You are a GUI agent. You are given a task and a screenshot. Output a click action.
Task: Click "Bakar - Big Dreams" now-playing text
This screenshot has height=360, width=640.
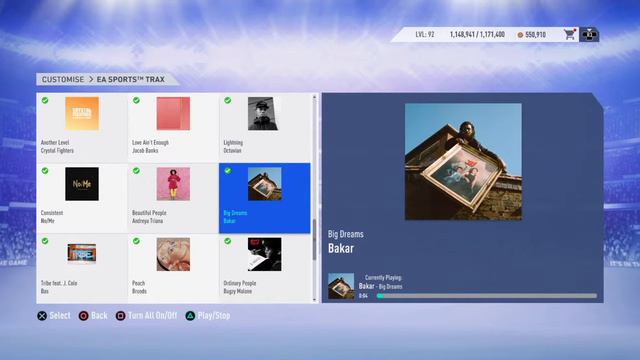click(x=381, y=287)
